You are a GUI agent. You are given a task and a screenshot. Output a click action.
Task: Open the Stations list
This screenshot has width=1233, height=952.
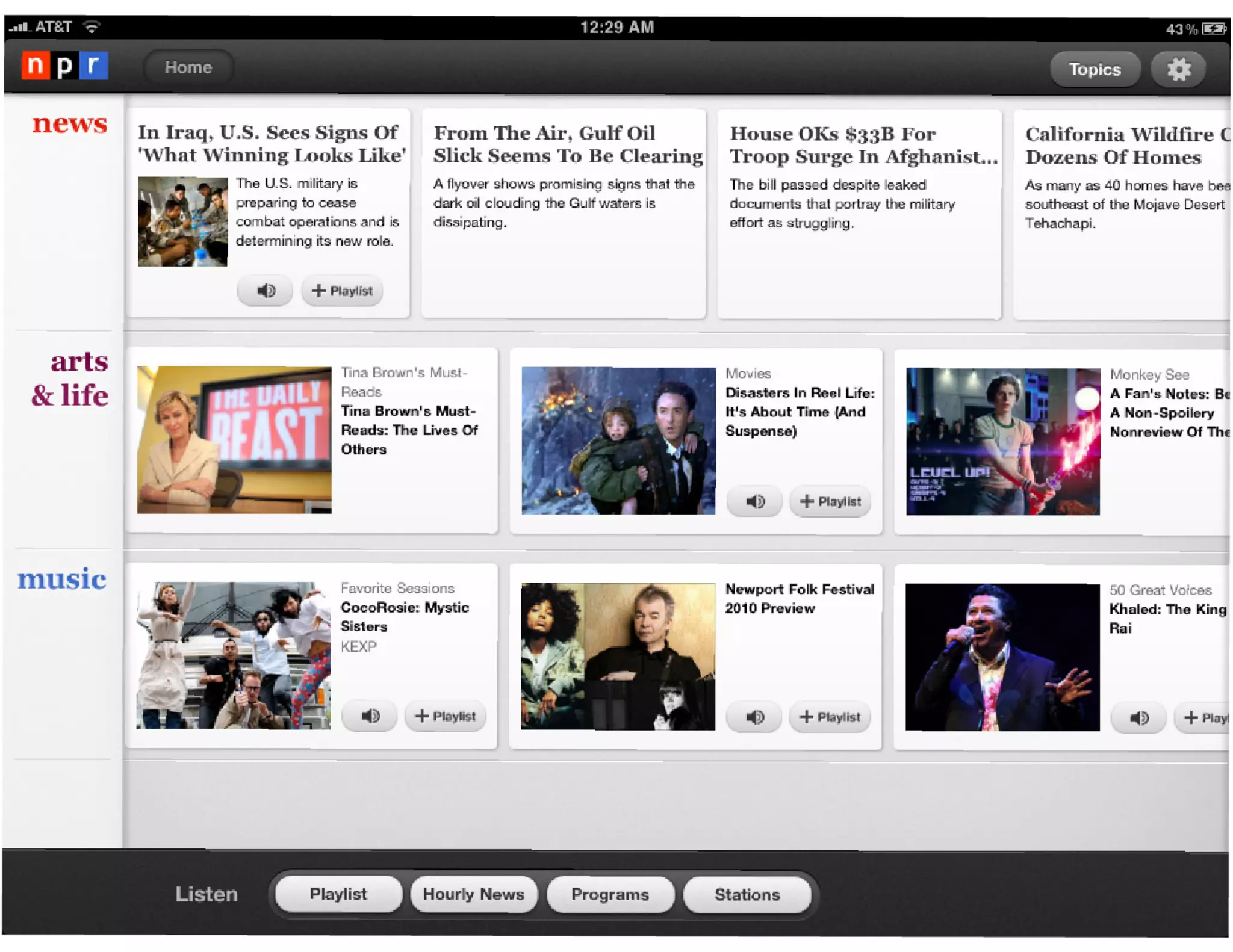click(747, 894)
